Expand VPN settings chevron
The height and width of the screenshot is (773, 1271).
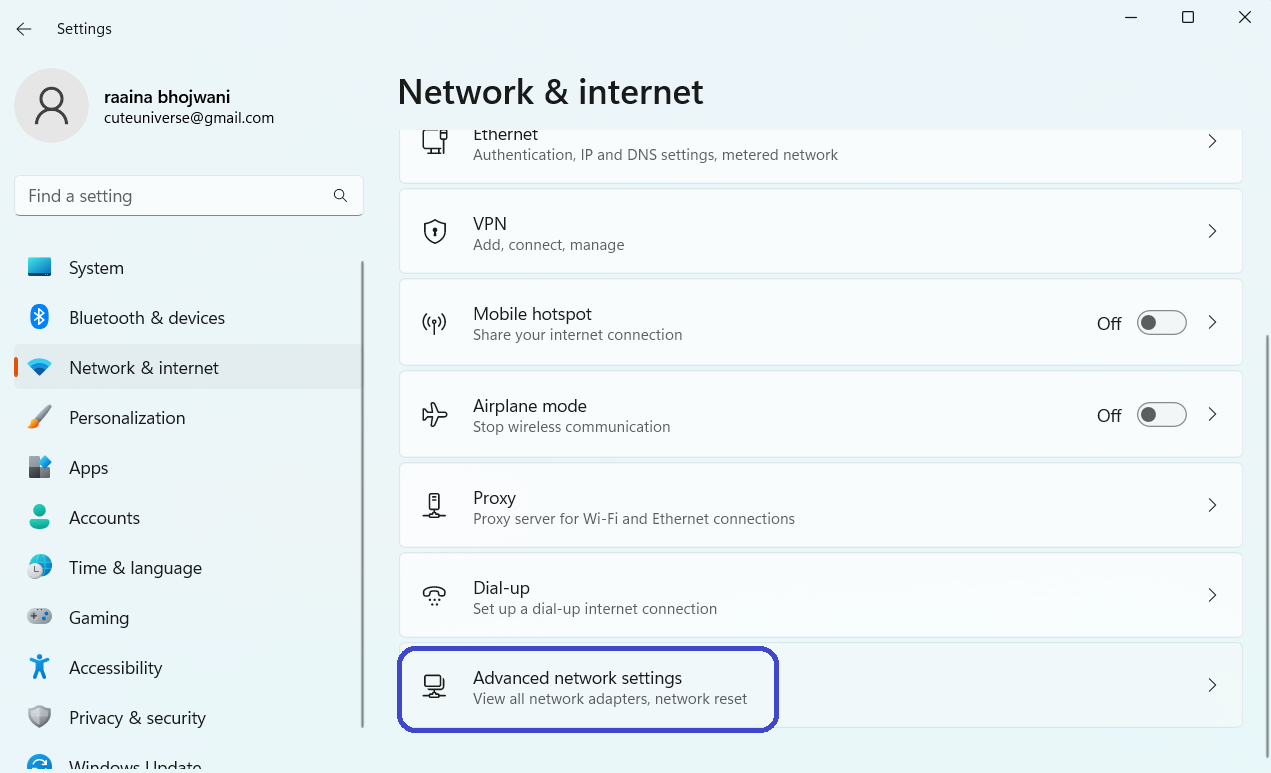[1212, 232]
